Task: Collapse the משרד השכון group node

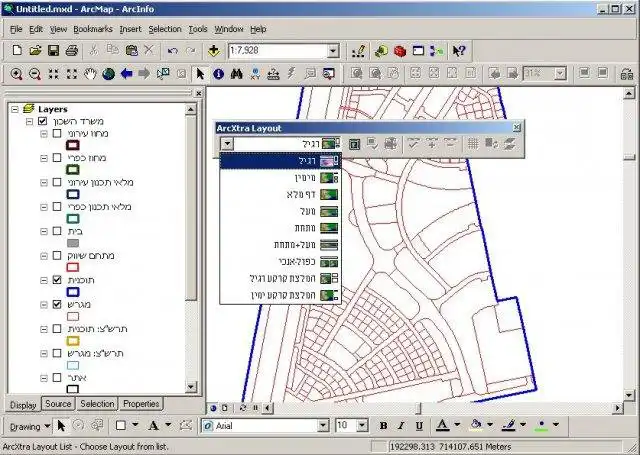Action: click(29, 121)
